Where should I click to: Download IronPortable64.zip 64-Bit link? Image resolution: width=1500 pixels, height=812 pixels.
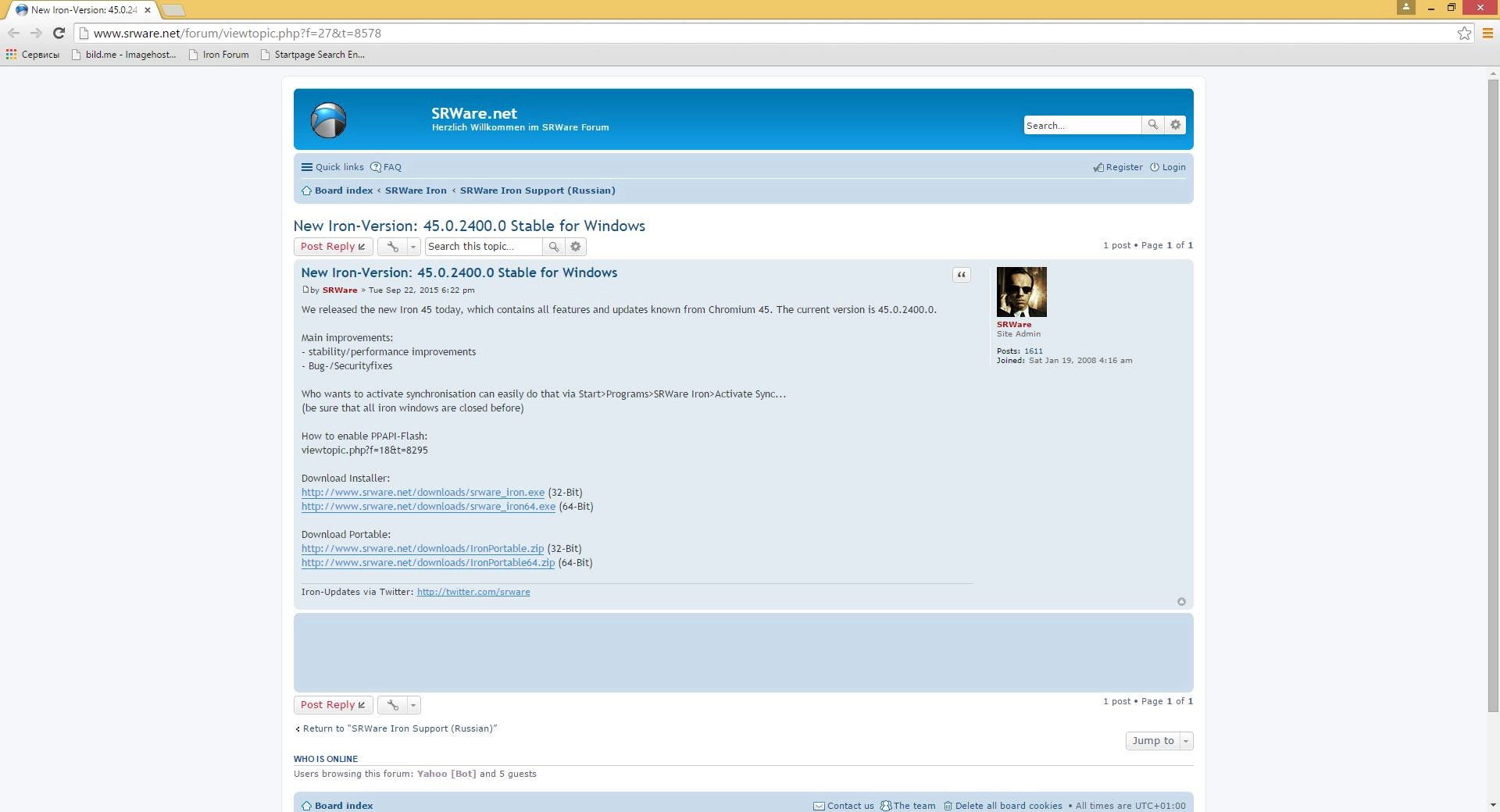click(x=428, y=563)
